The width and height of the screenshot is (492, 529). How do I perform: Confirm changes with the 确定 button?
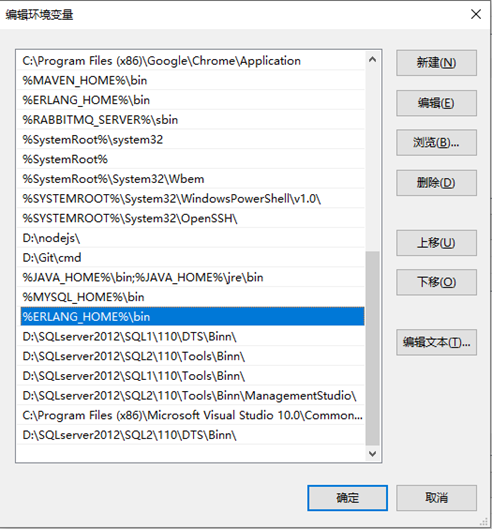click(x=347, y=498)
